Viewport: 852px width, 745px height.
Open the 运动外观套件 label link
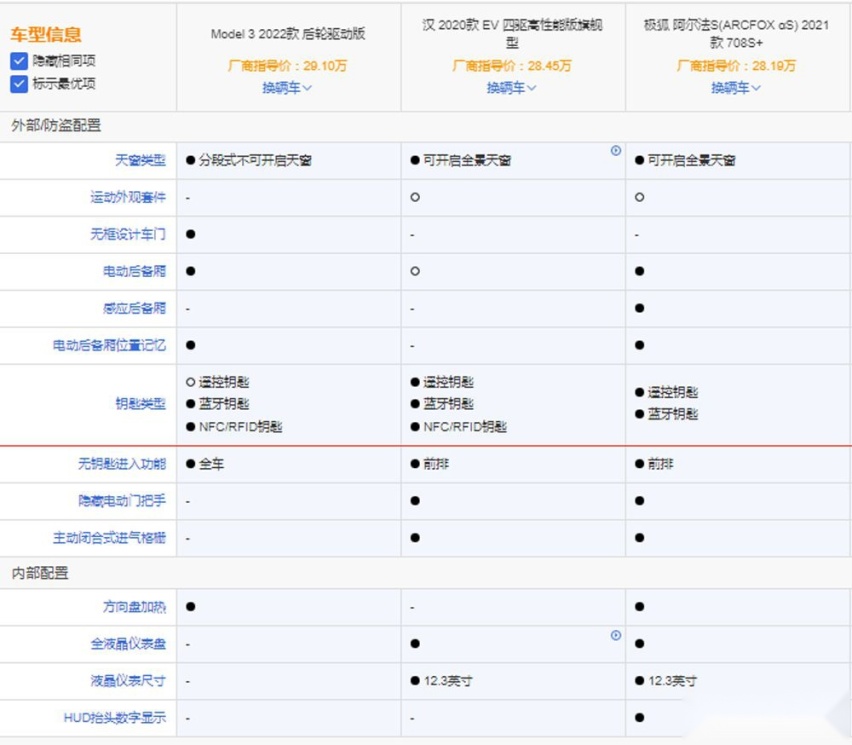click(128, 197)
